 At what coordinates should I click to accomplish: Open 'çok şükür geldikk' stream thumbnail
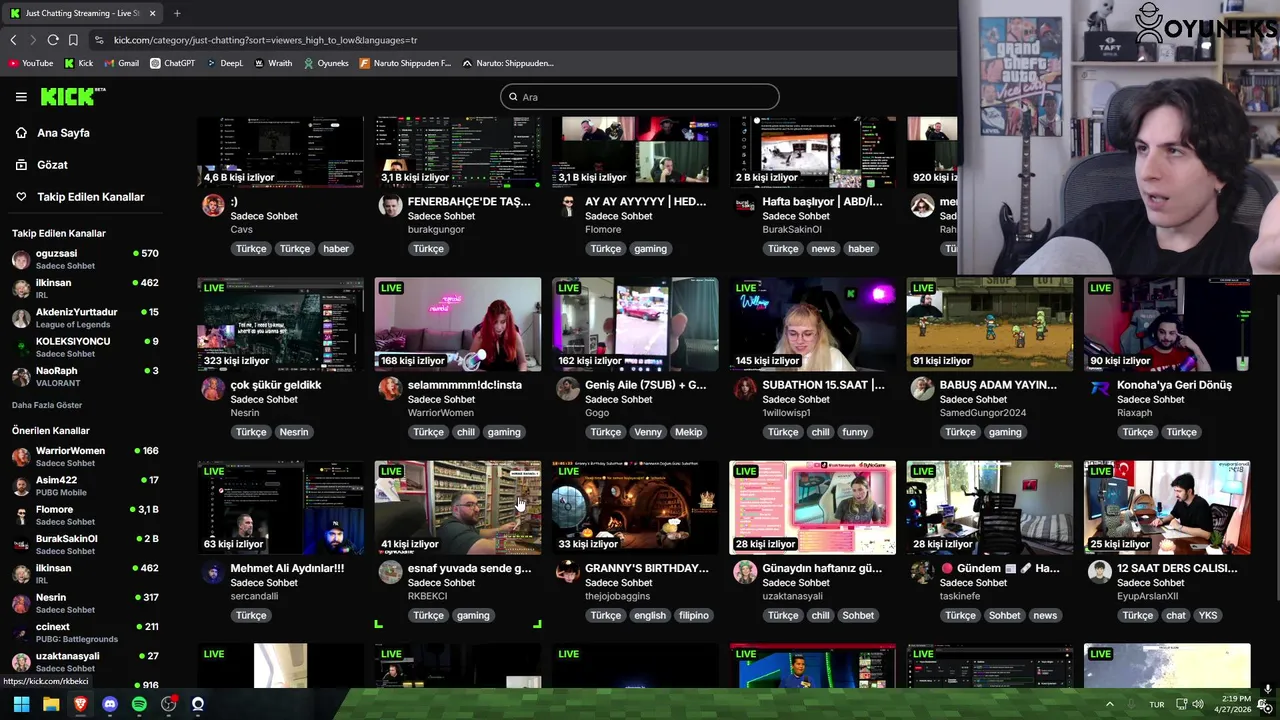pos(280,324)
